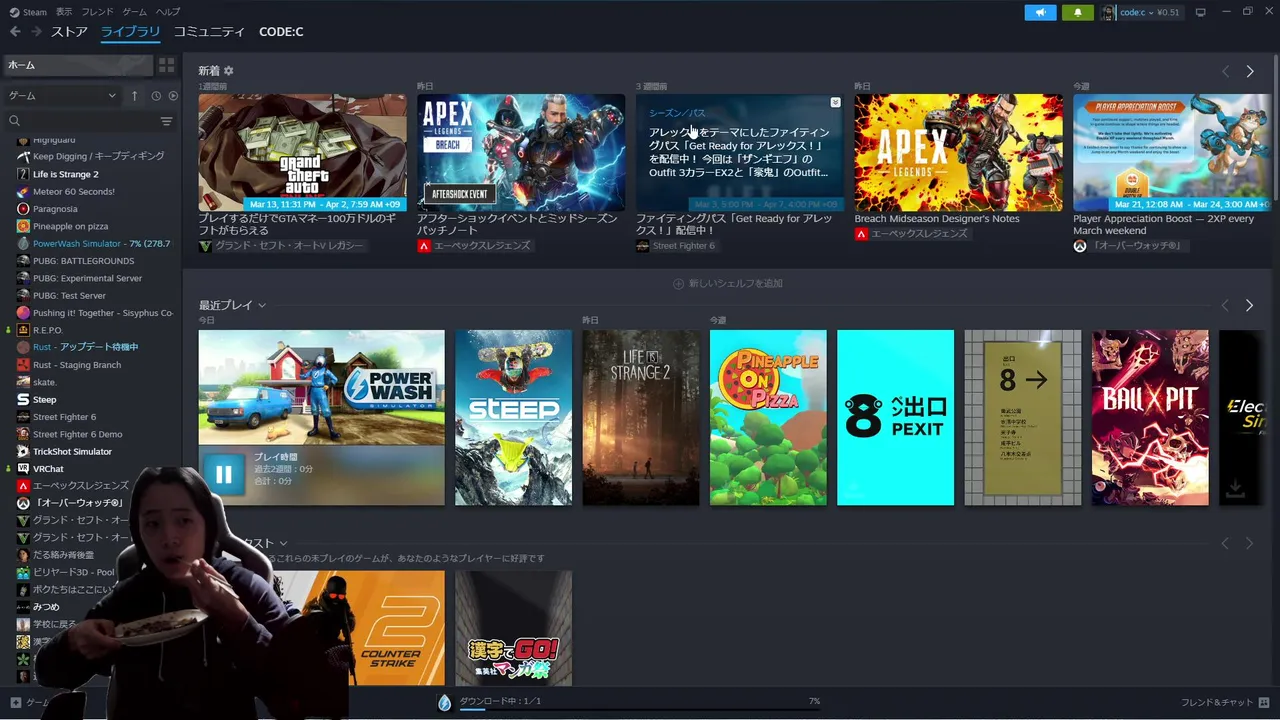Pause the PowerWash Simulator download

tap(224, 474)
